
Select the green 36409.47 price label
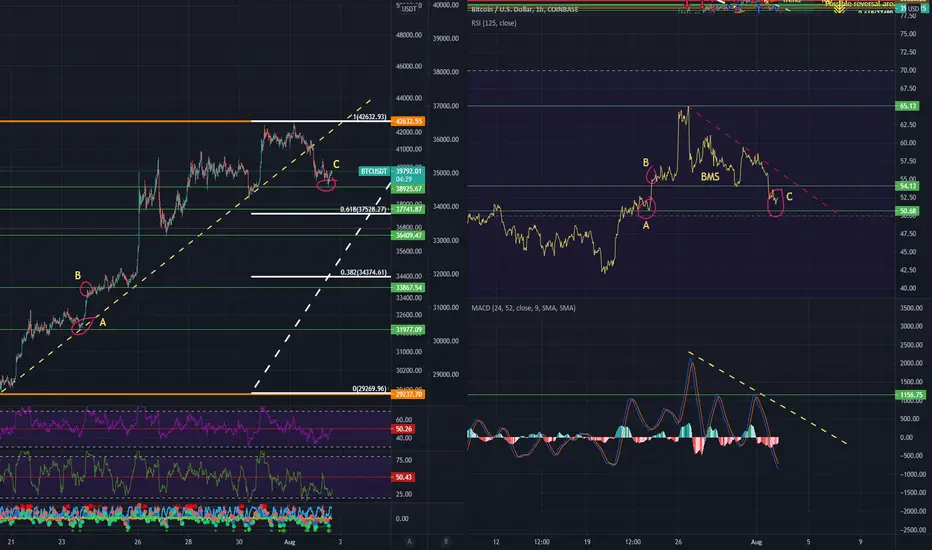pyautogui.click(x=408, y=235)
